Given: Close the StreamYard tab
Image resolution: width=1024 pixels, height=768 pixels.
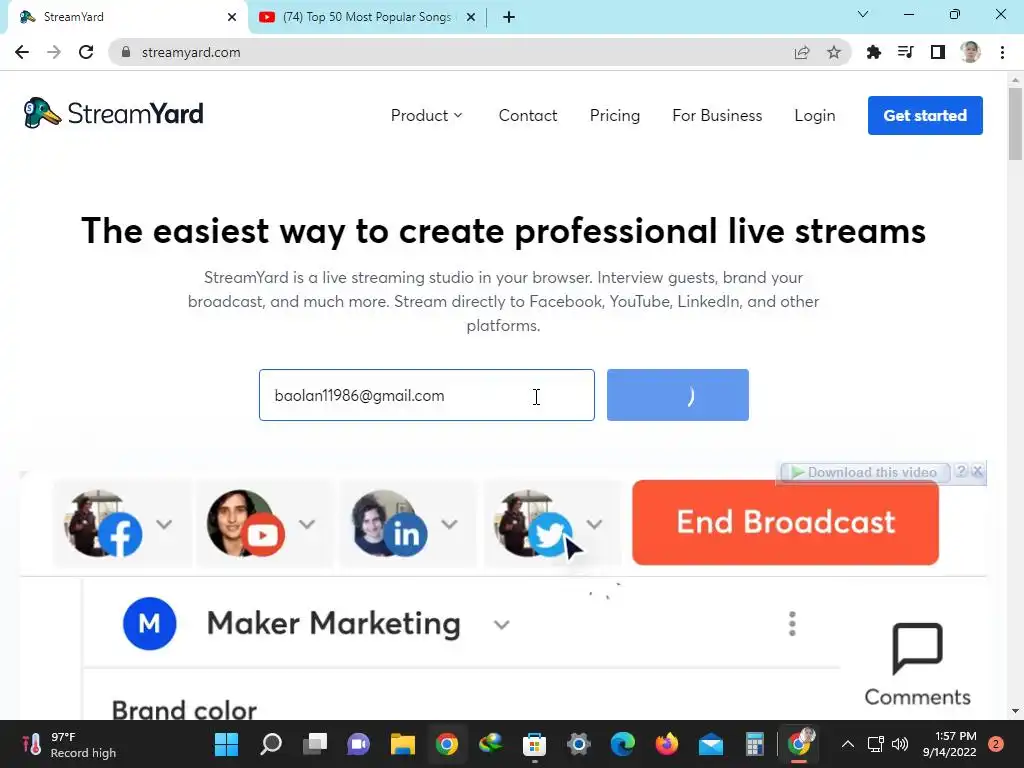Looking at the screenshot, I should click(232, 17).
